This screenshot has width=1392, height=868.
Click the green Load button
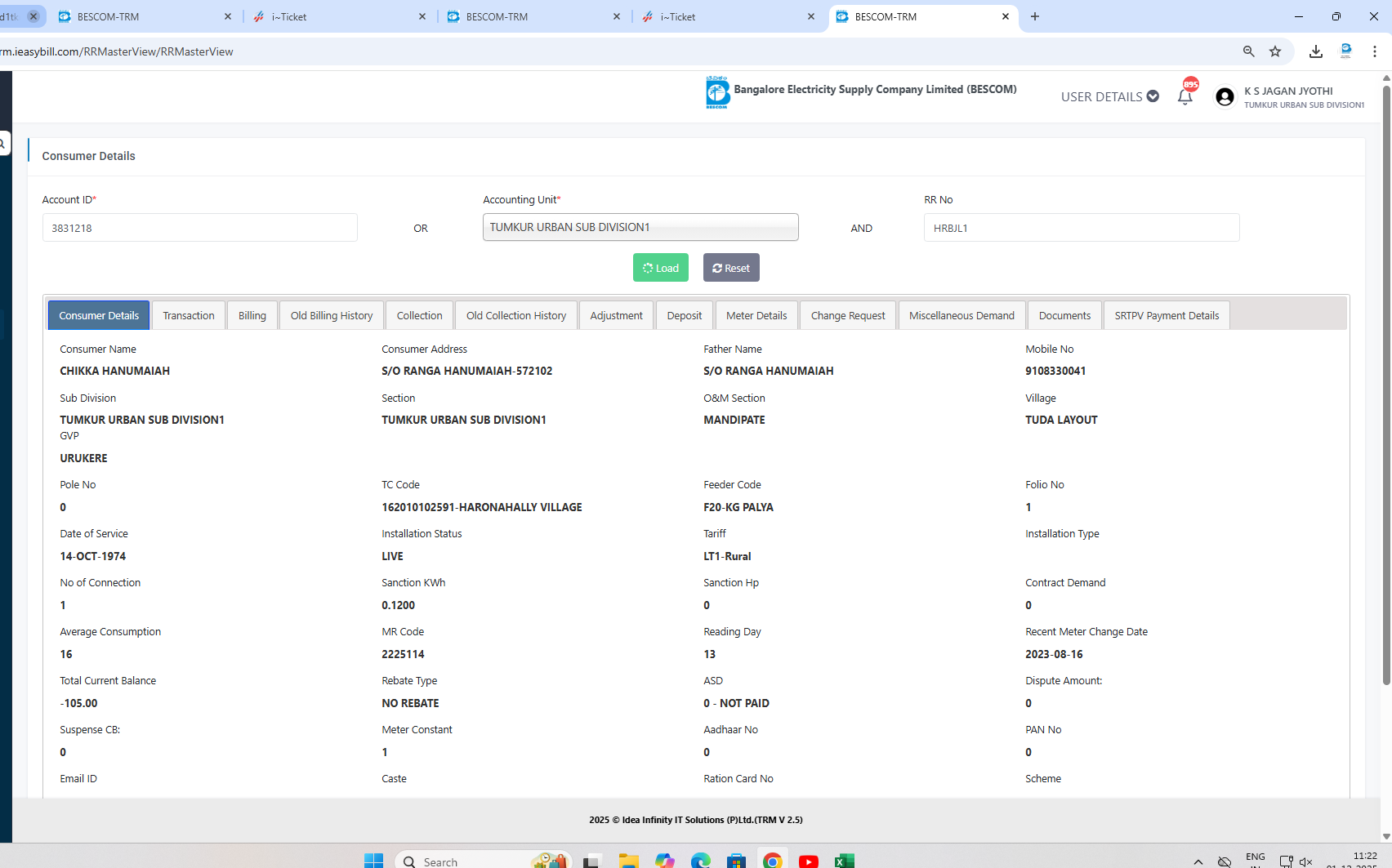(660, 268)
